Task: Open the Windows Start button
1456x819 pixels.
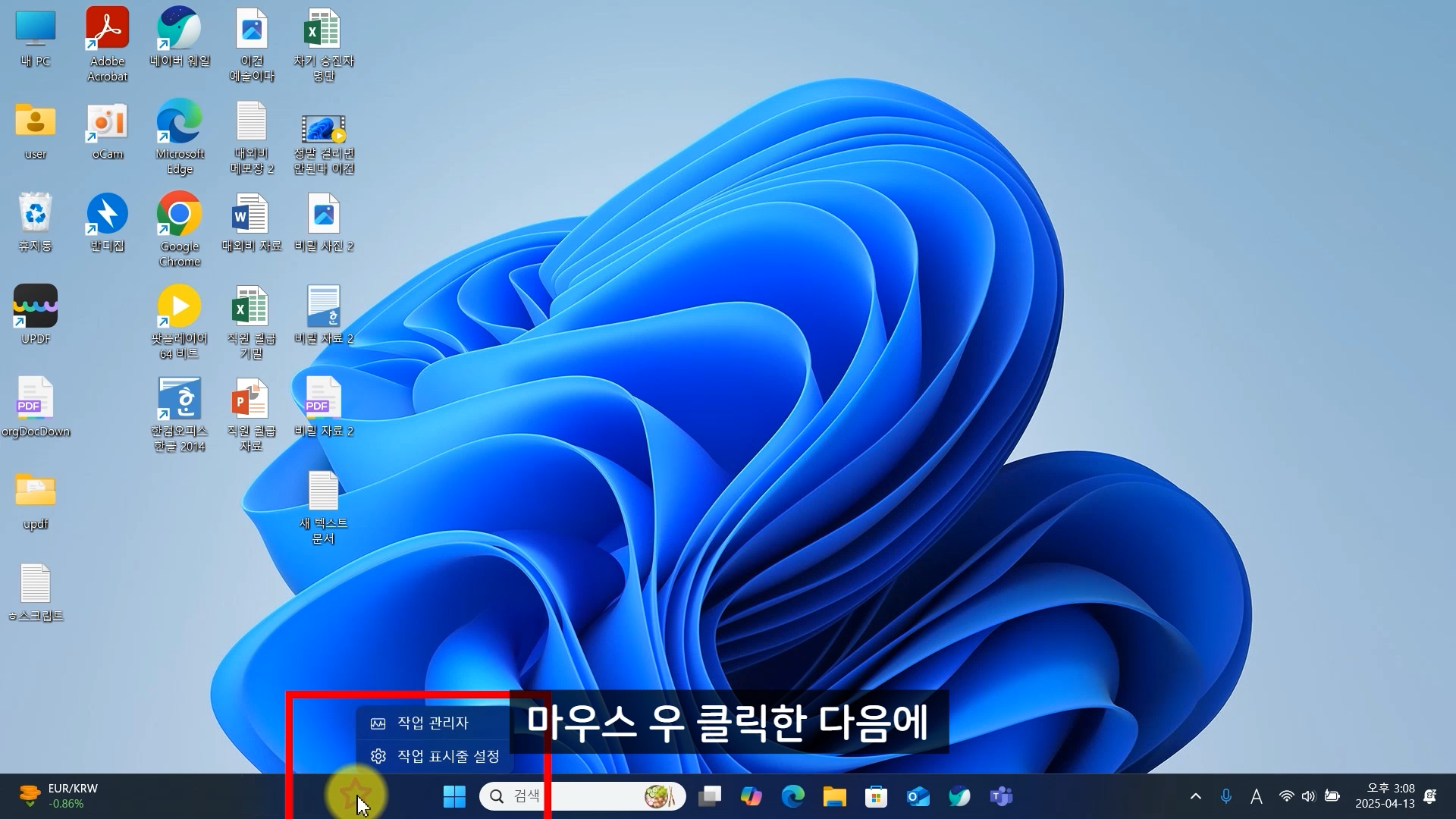Action: tap(454, 796)
